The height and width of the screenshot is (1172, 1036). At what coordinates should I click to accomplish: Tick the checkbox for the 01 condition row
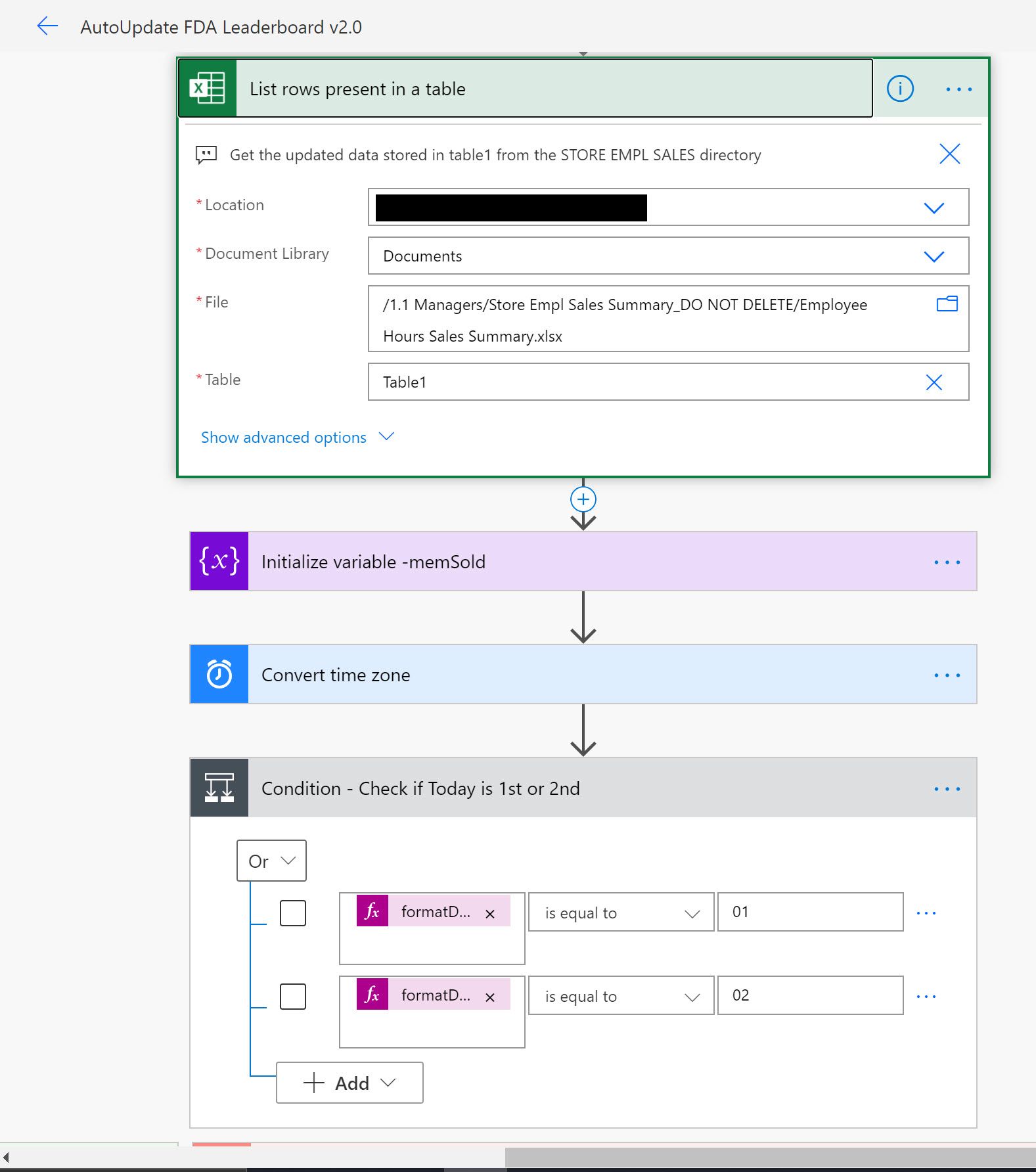click(x=293, y=913)
